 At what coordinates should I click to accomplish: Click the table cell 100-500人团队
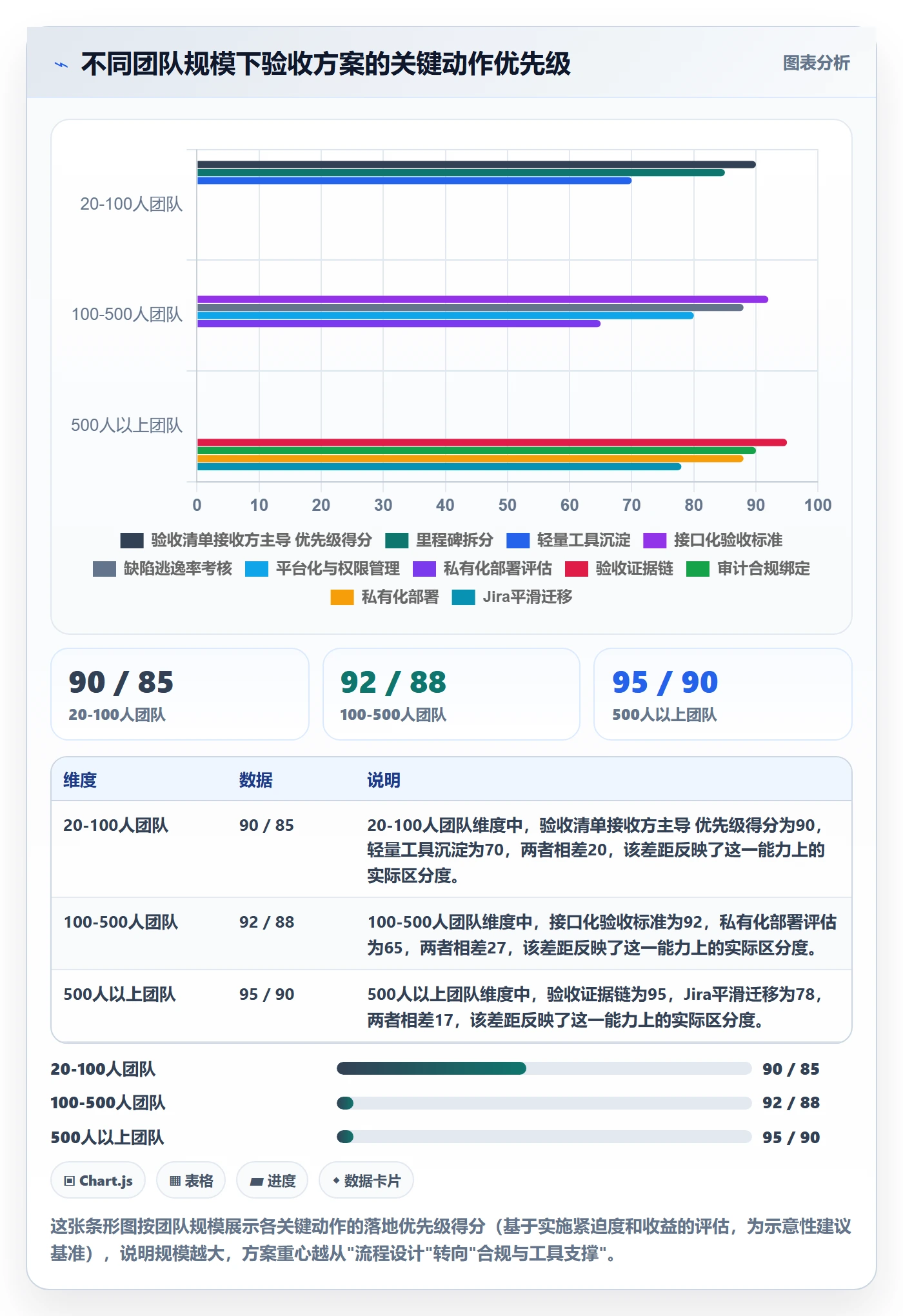point(121,922)
